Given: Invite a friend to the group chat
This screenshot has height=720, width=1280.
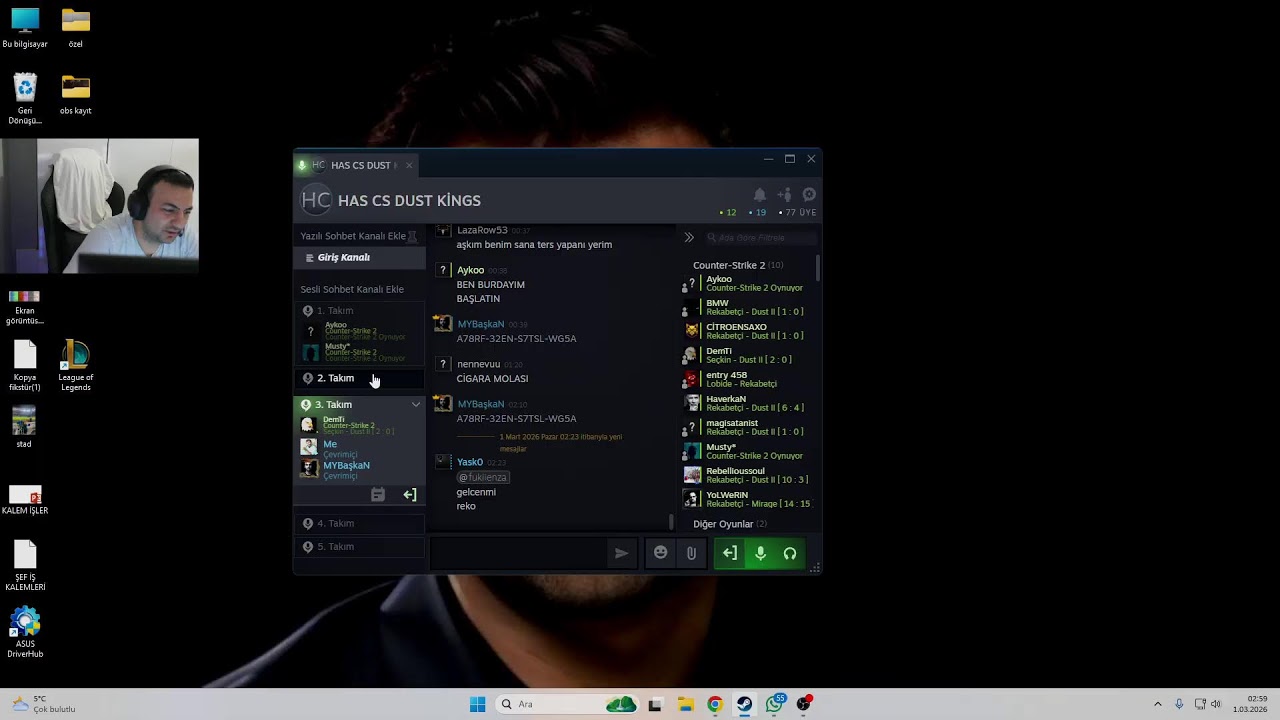Looking at the screenshot, I should tap(784, 195).
